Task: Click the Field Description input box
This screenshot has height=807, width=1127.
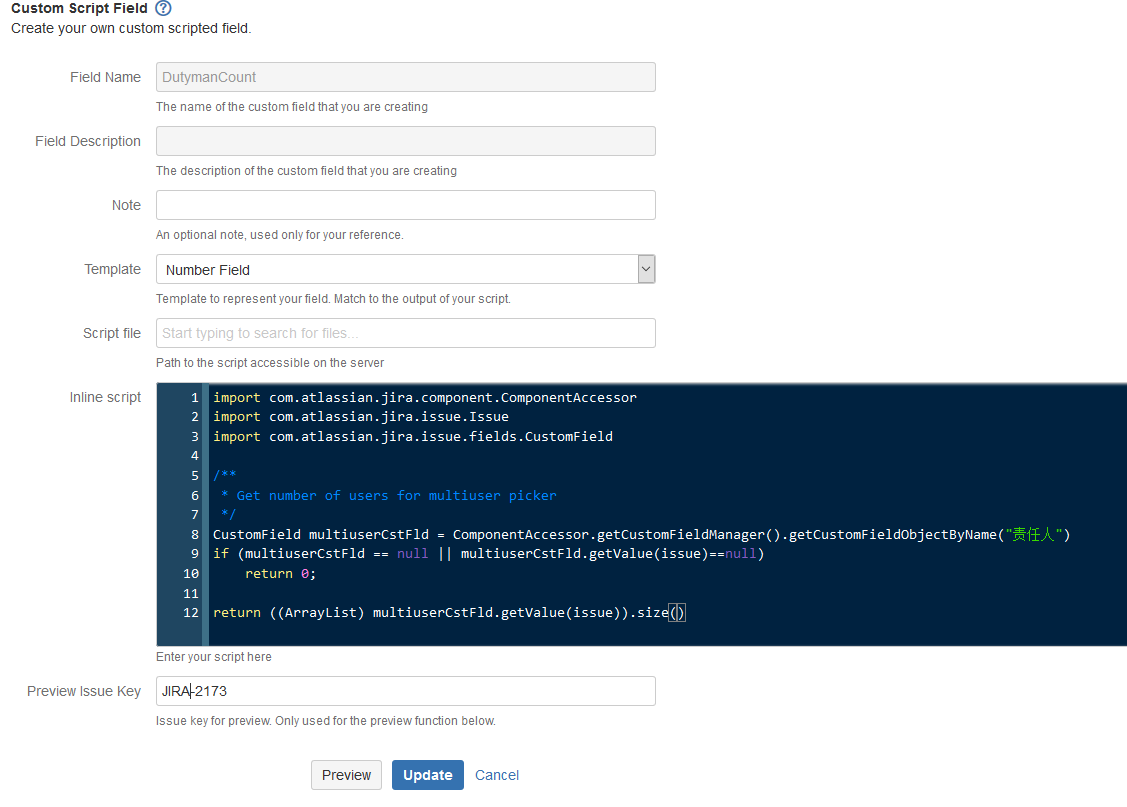Action: 405,141
